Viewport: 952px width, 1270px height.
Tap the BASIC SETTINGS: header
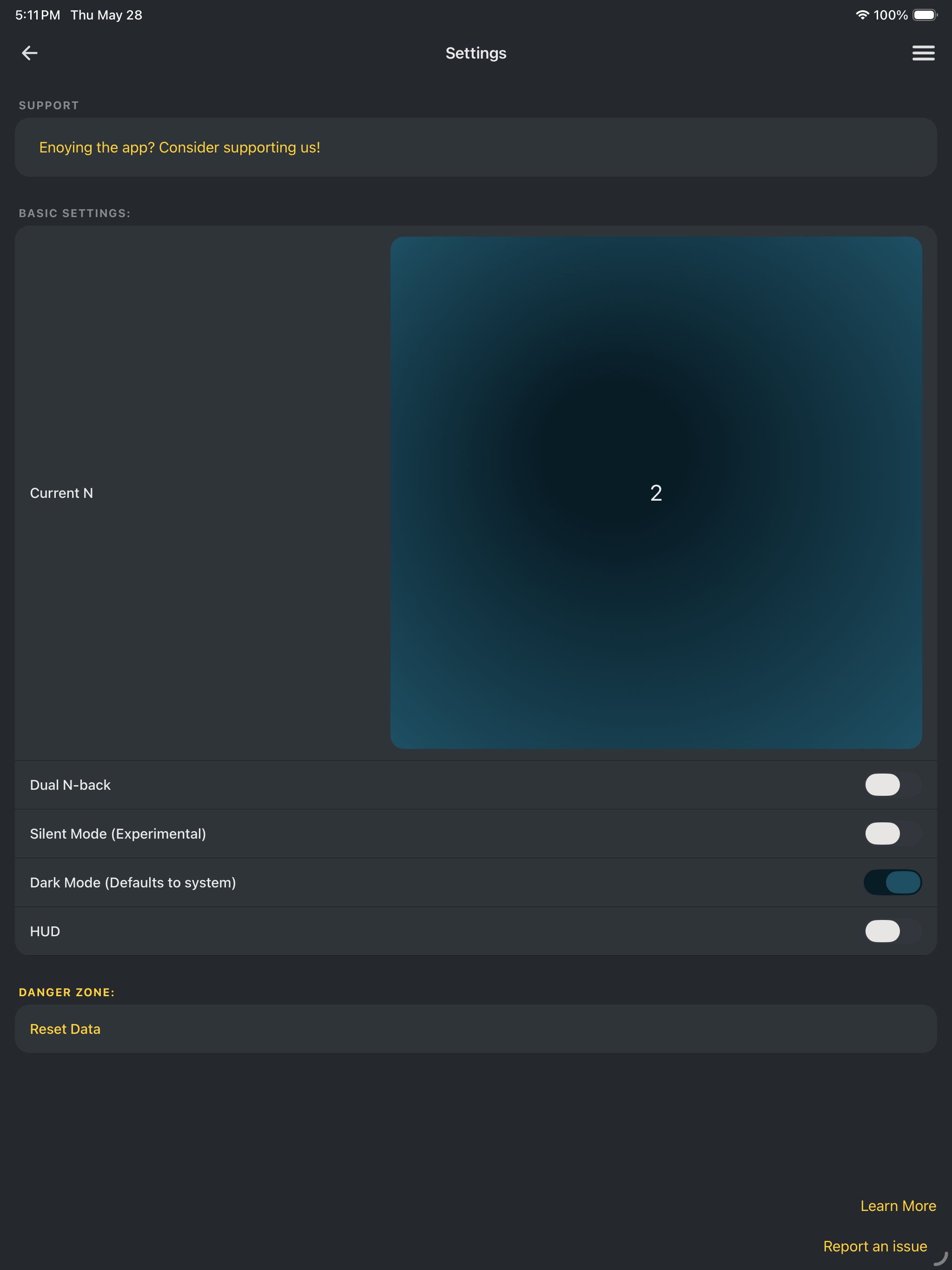click(75, 213)
